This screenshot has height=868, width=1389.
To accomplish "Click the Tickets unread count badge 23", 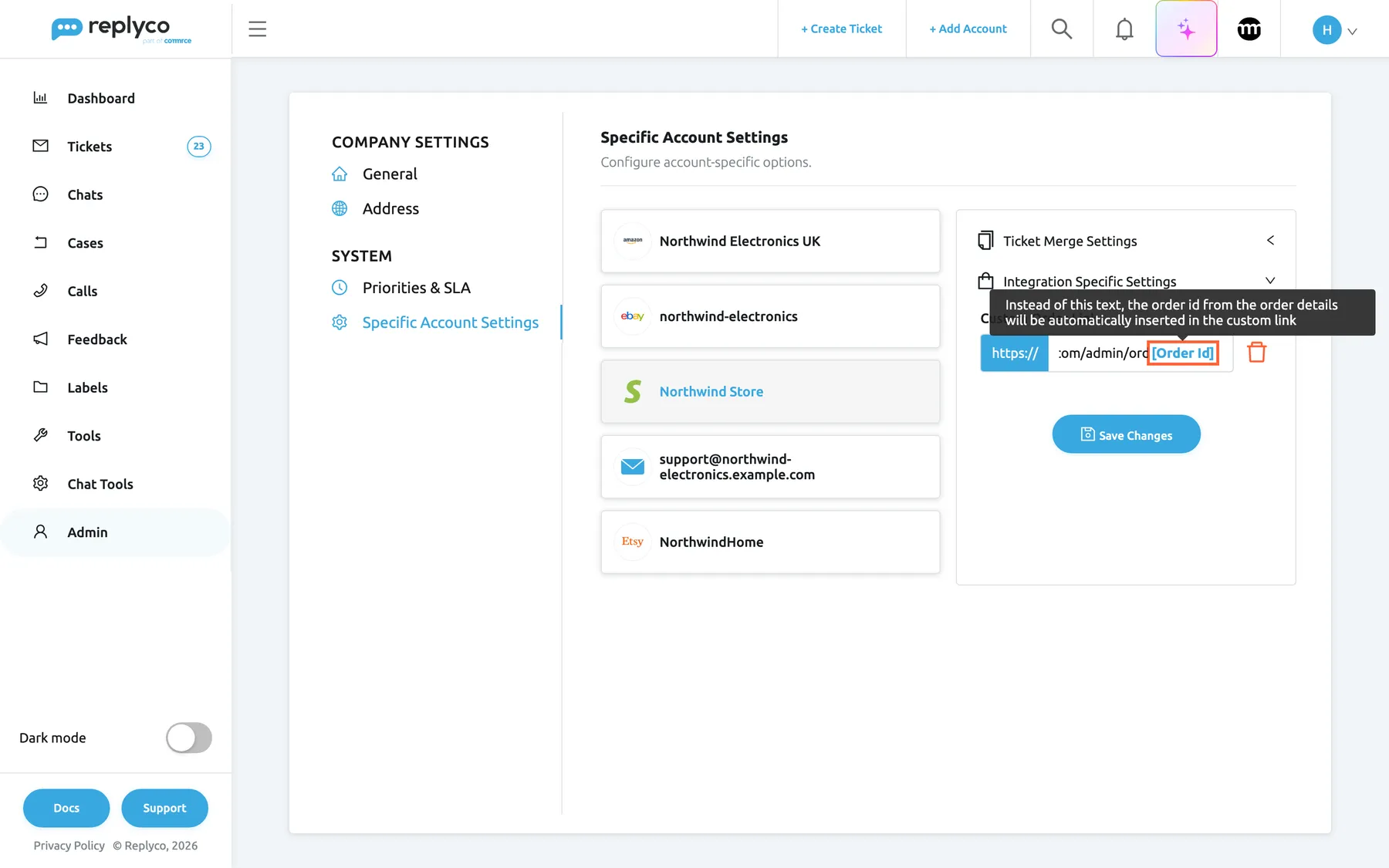I will click(199, 146).
